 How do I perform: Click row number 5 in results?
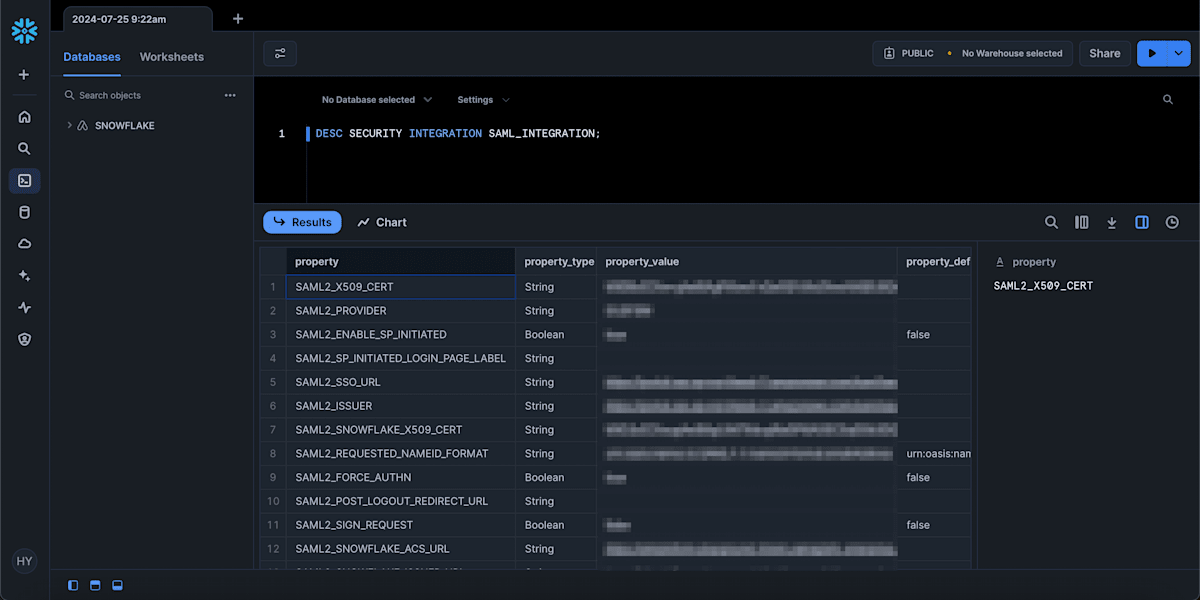tap(273, 382)
